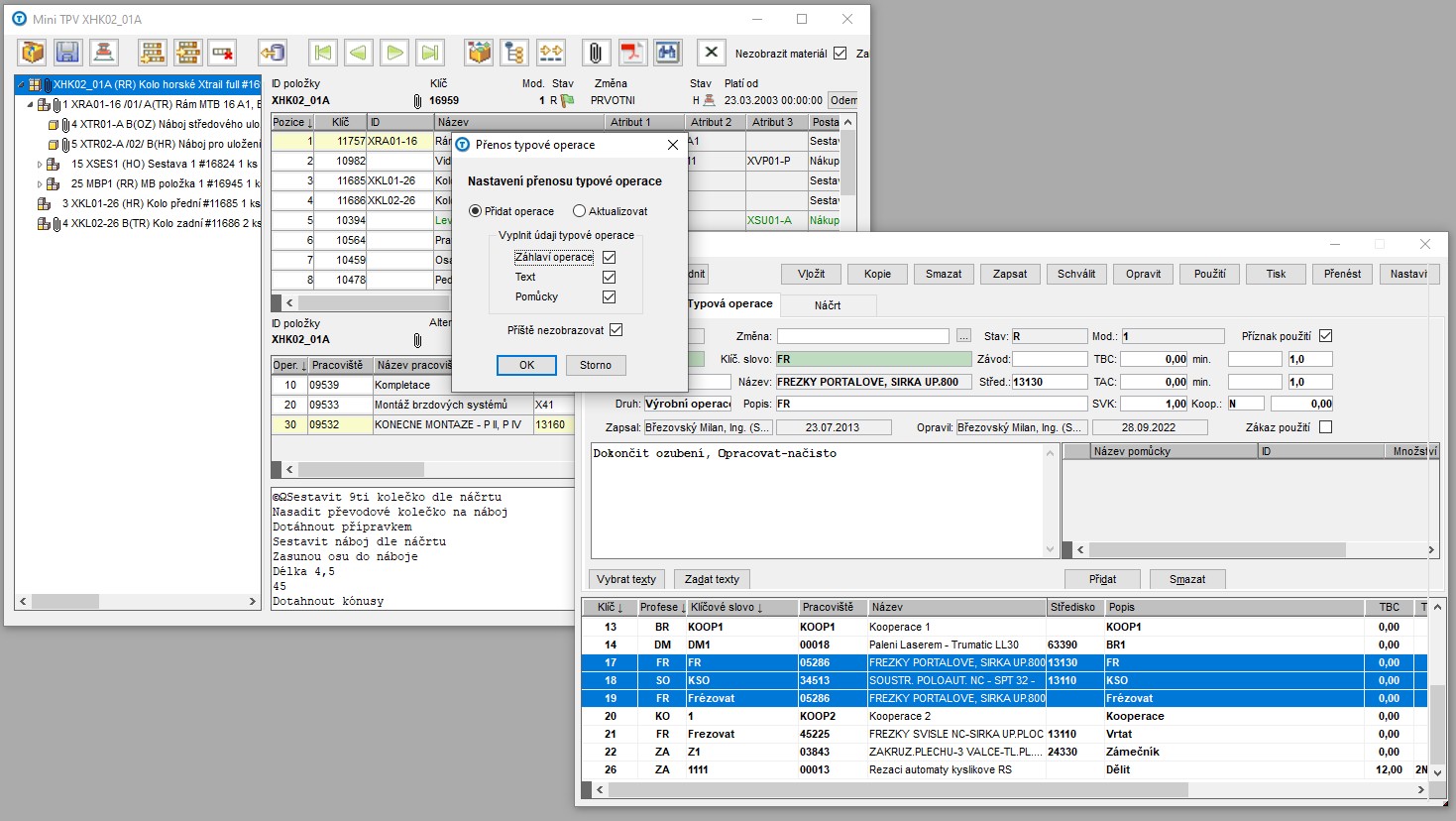1456x821 pixels.
Task: Uncheck the Záhlaví operace checkbox
Action: click(x=609, y=257)
